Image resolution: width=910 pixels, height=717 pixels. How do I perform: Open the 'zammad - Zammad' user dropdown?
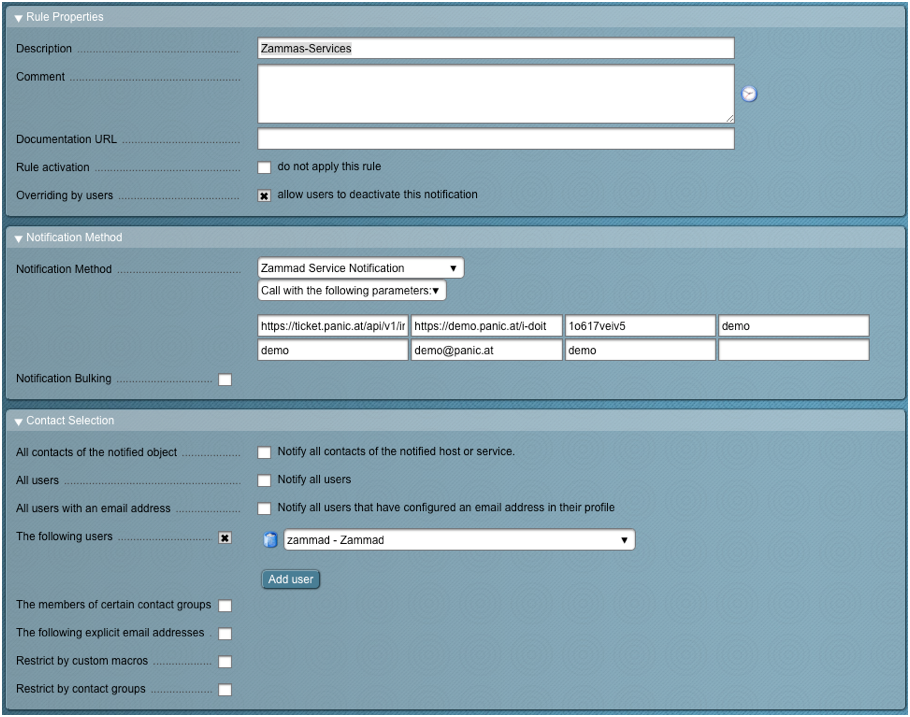coord(459,540)
